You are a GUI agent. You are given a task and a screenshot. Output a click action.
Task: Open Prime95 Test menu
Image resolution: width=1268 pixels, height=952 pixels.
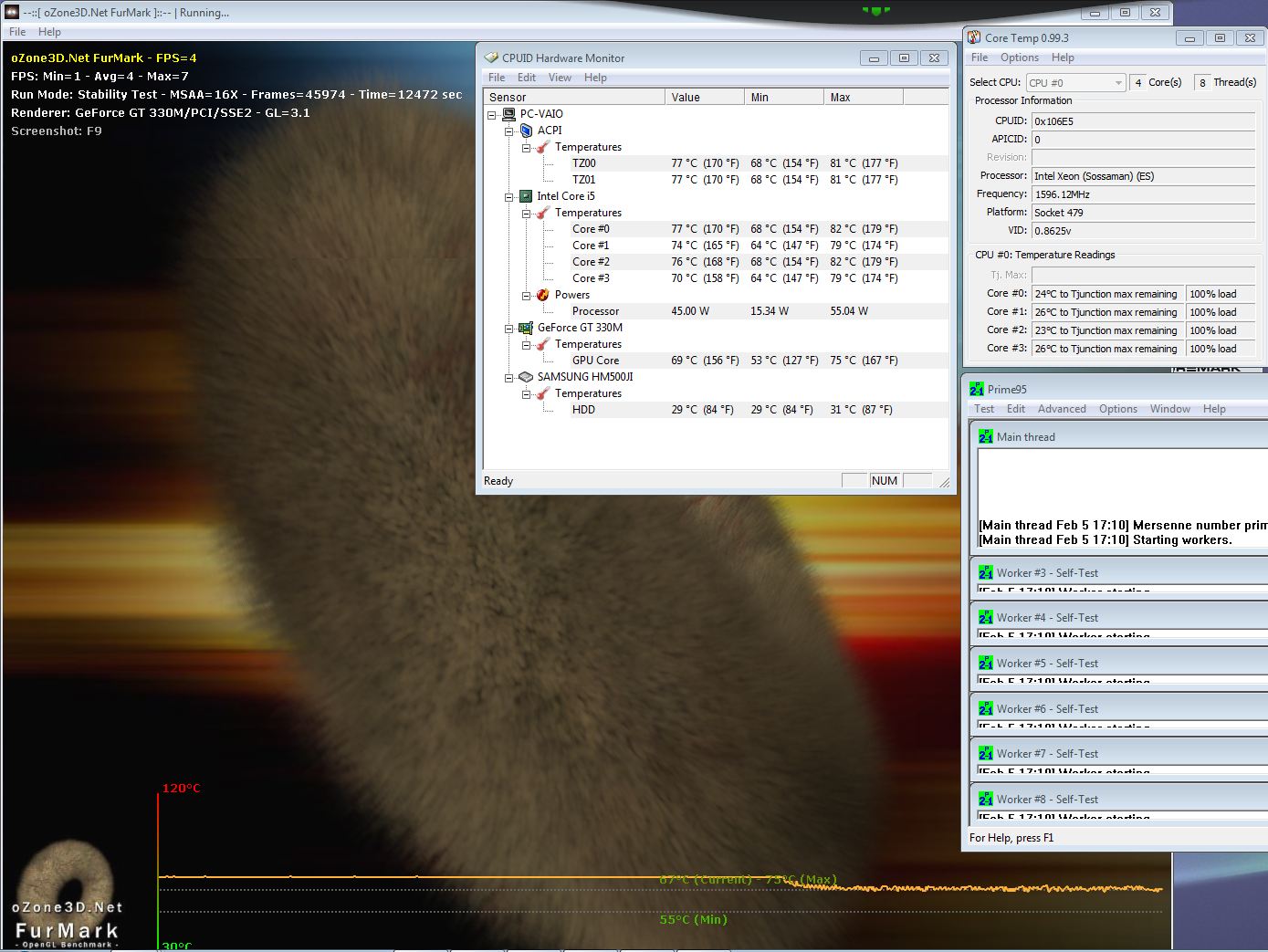984,409
